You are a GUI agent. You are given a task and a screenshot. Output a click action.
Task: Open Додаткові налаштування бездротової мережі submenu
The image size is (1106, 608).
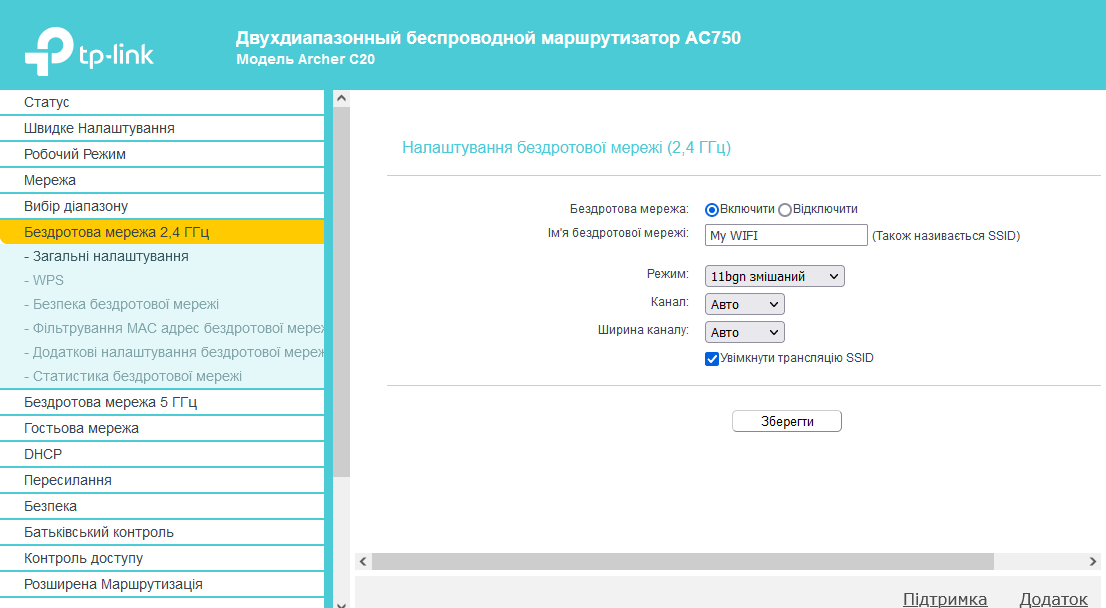click(174, 352)
